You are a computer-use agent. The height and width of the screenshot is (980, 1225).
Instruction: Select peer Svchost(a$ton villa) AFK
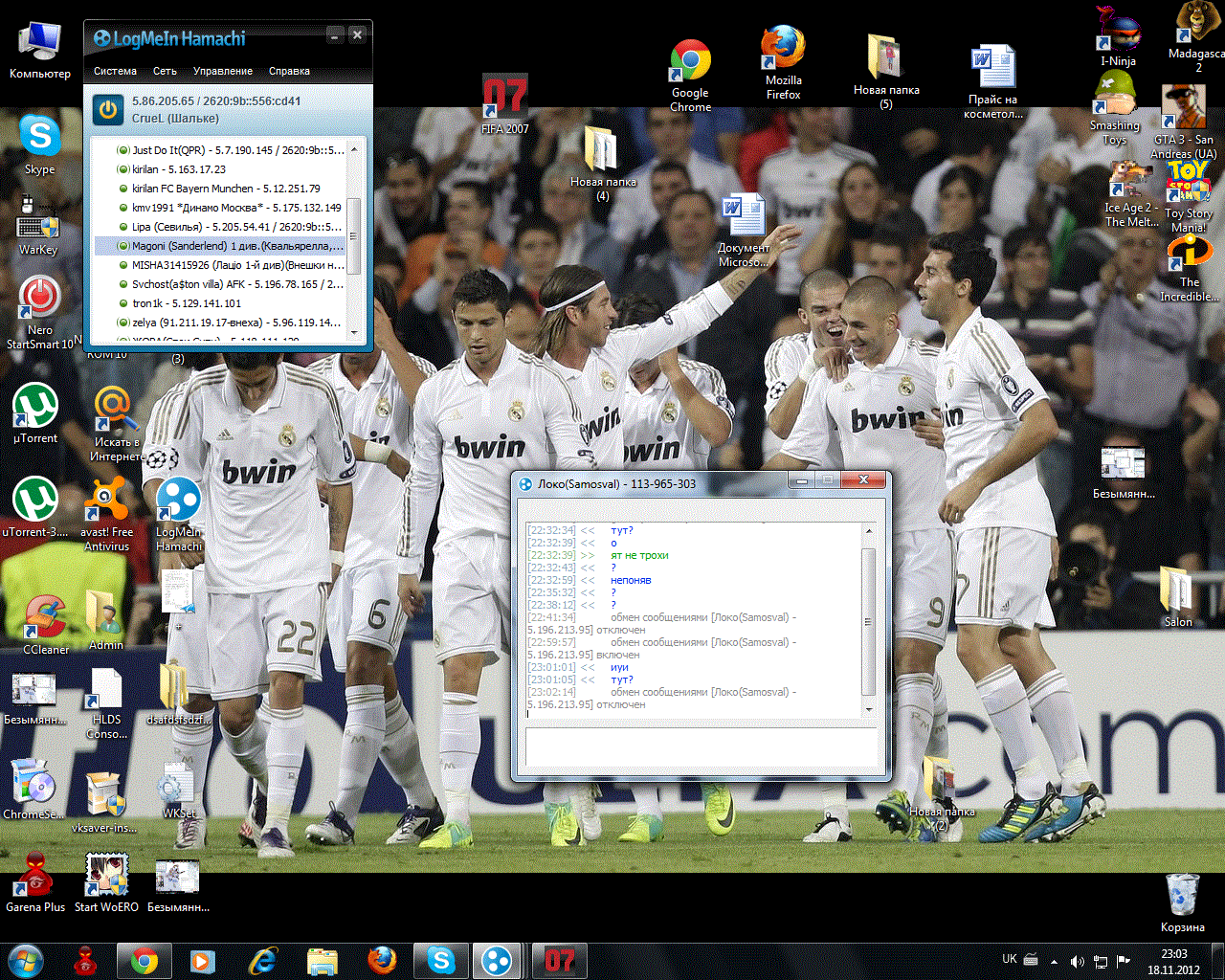[x=220, y=284]
